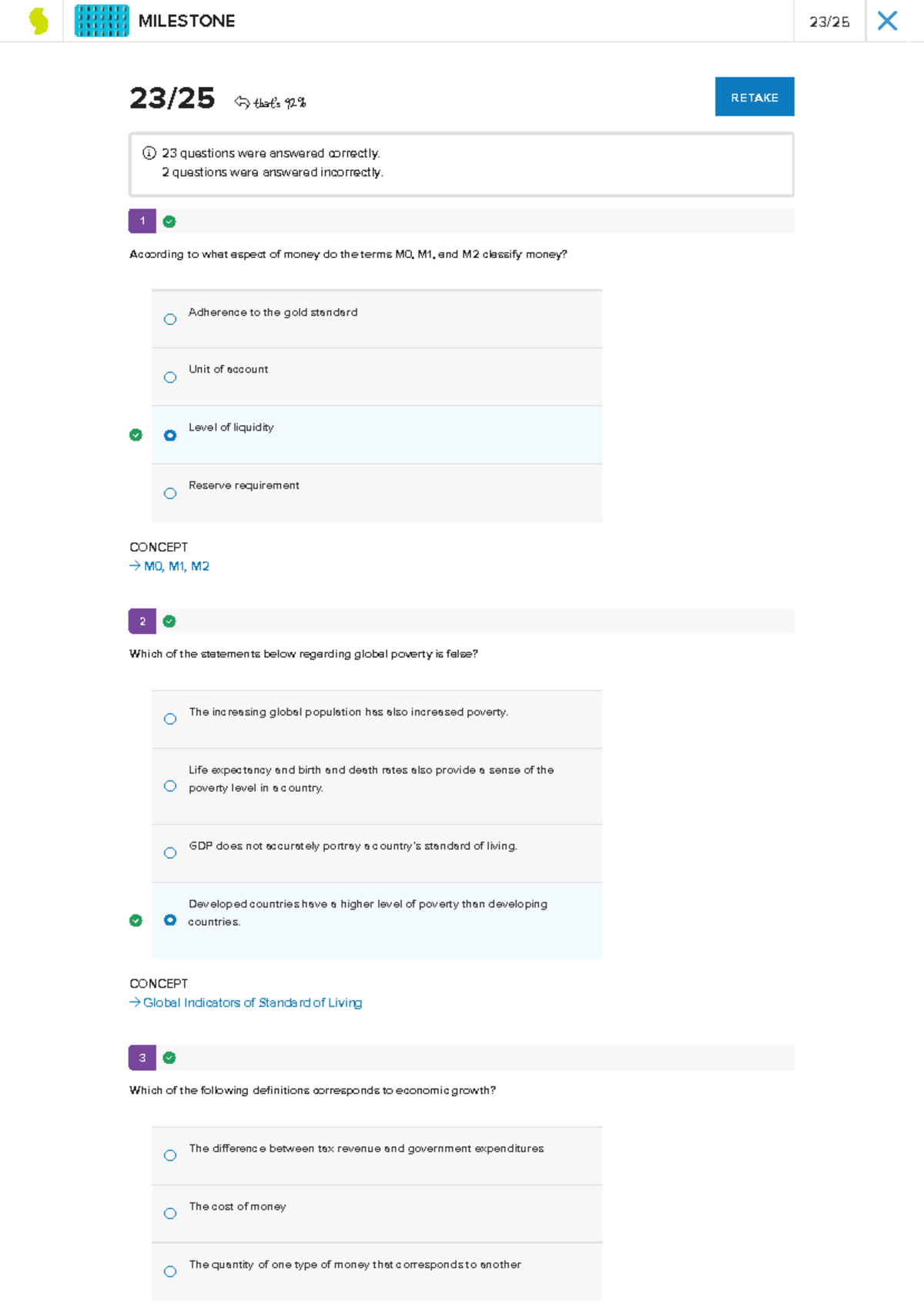Click the teal Milestone course thumbnail icon
Image resolution: width=924 pixels, height=1305 pixels.
pyautogui.click(x=102, y=21)
